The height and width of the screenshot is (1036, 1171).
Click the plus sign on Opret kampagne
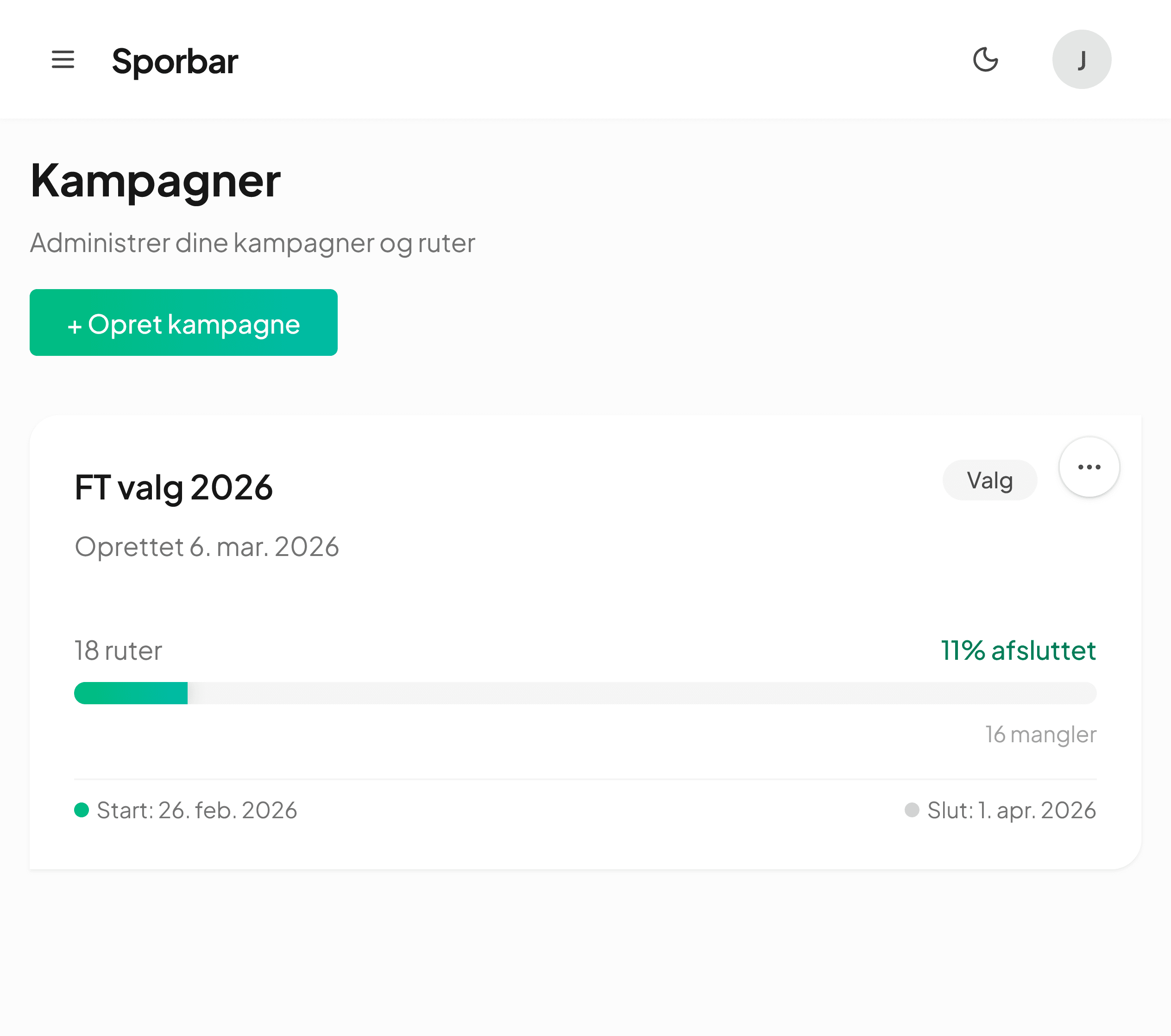(78, 324)
